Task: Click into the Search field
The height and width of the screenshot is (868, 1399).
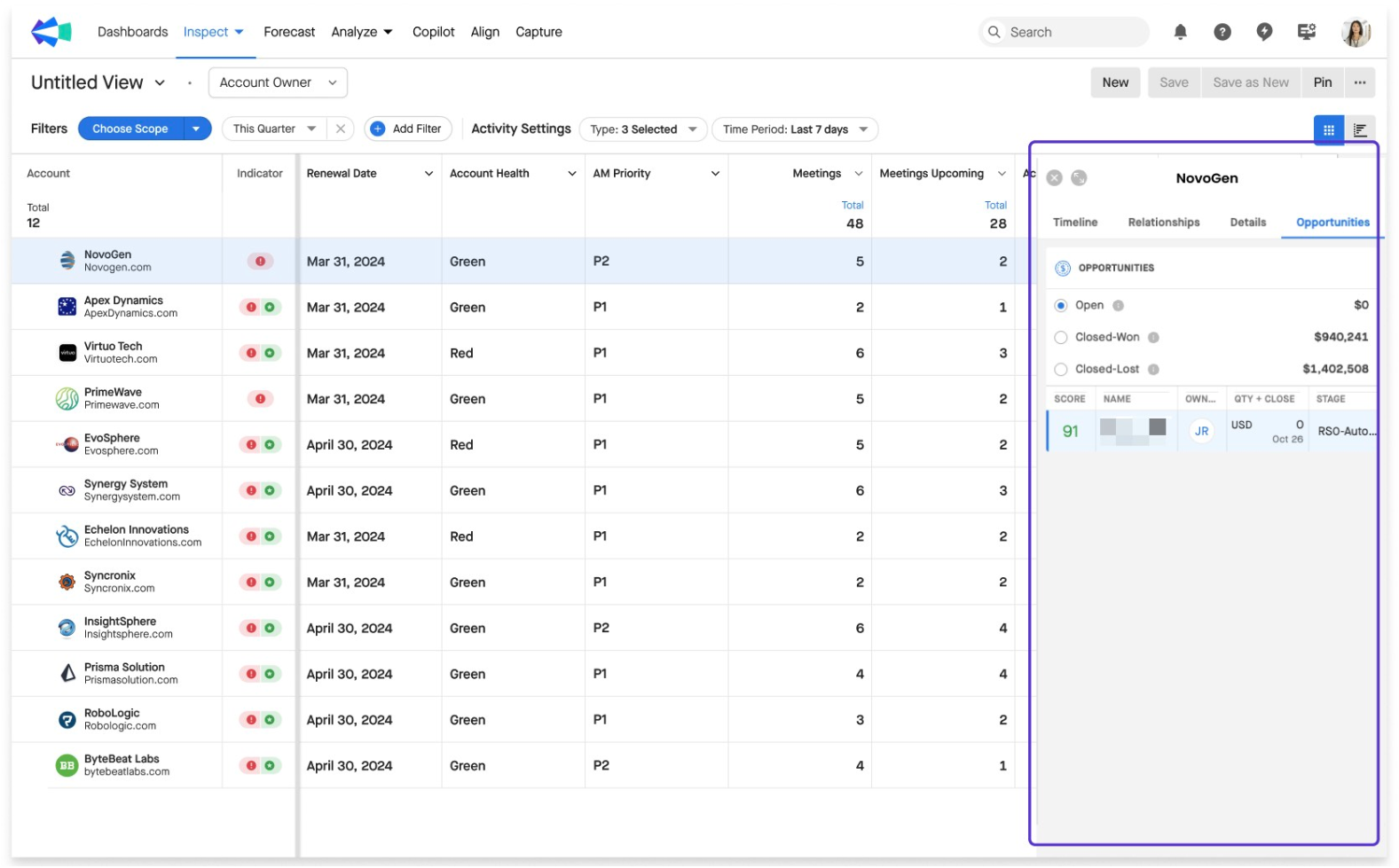Action: pyautogui.click(x=1064, y=32)
